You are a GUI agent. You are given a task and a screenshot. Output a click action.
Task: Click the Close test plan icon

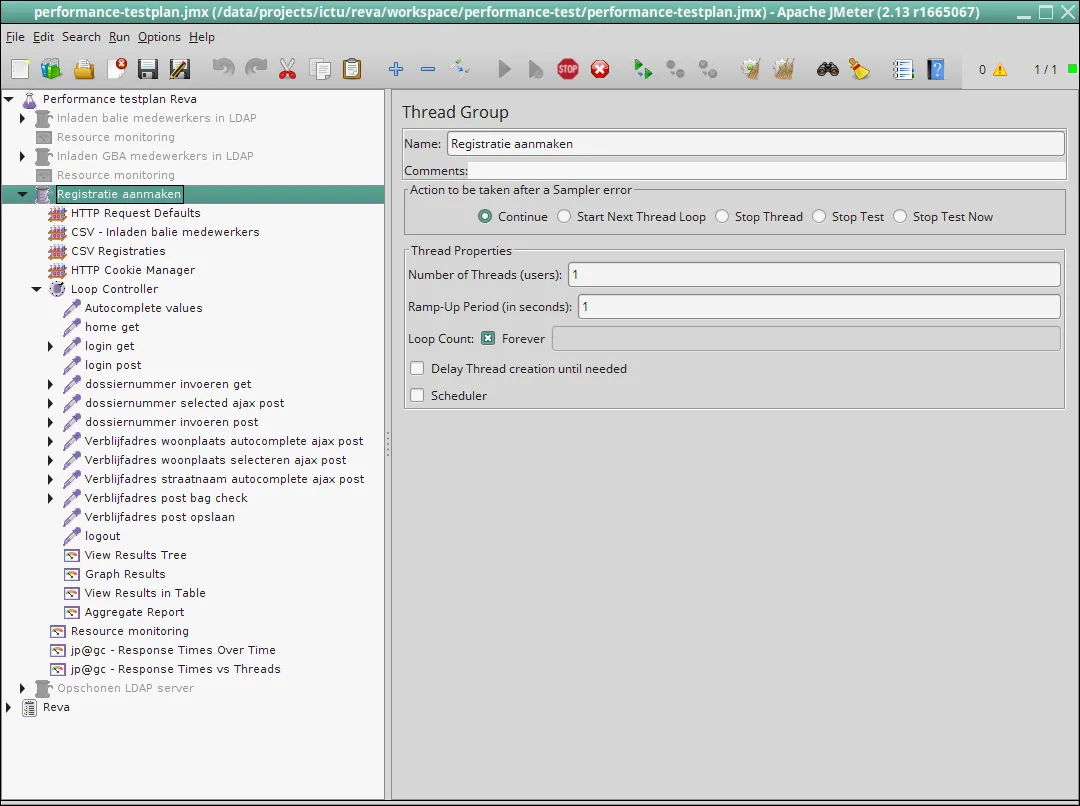pos(117,69)
